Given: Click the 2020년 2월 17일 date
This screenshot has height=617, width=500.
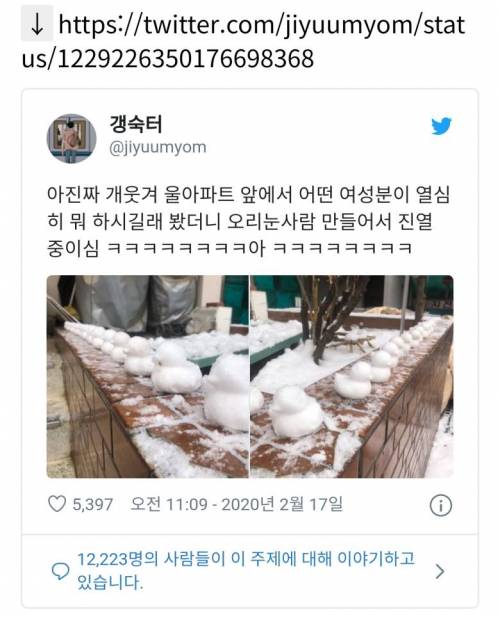Looking at the screenshot, I should click(282, 504).
